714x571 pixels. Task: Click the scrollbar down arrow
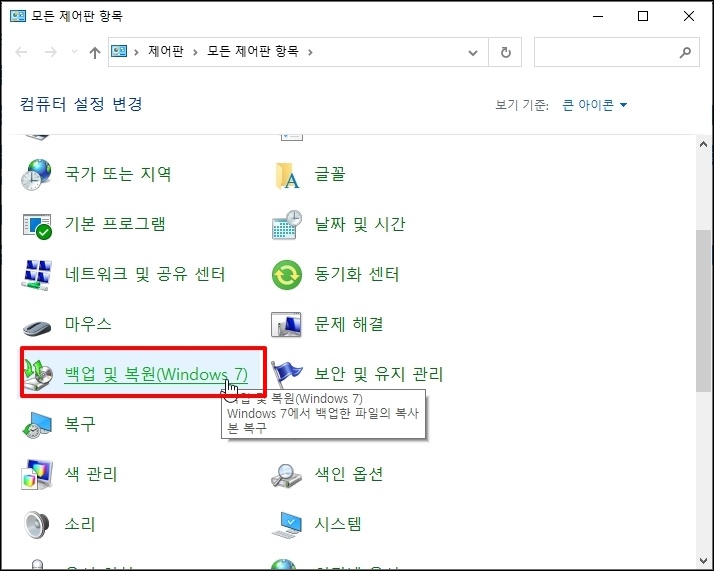coord(704,561)
